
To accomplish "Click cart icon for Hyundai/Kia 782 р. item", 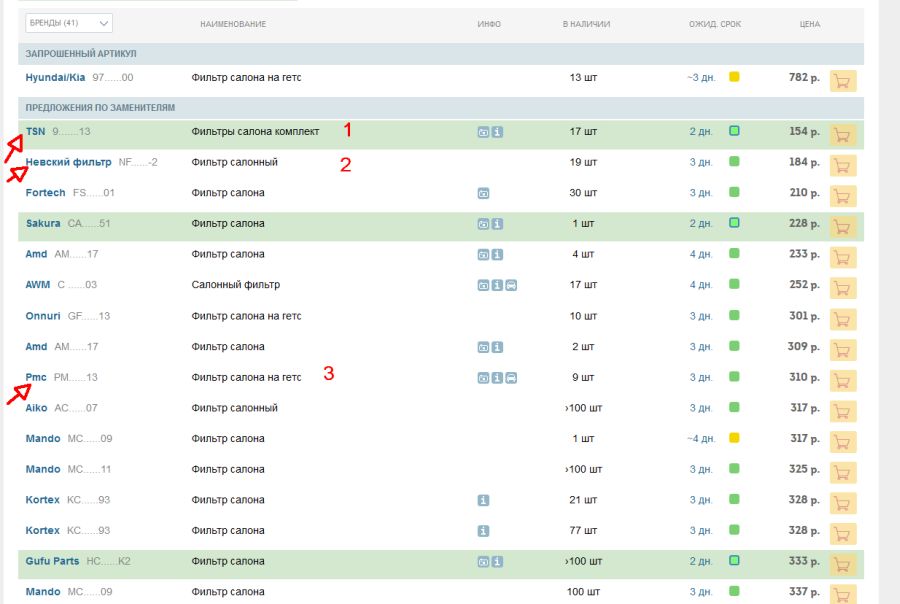I will click(842, 80).
